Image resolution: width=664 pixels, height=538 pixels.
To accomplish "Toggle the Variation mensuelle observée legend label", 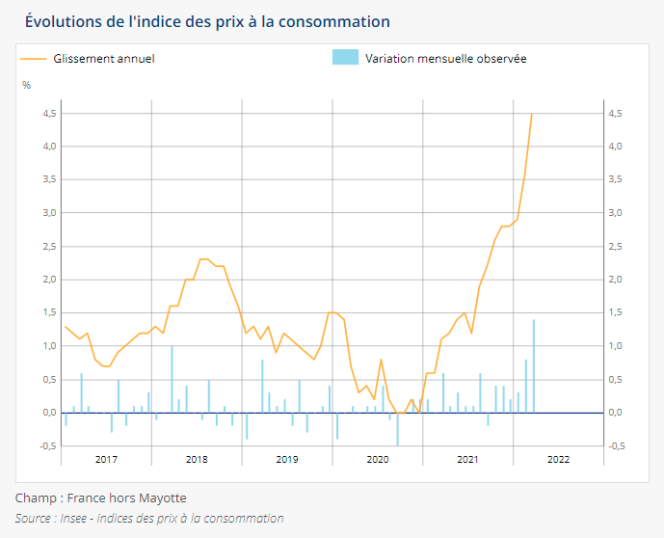I will click(446, 59).
